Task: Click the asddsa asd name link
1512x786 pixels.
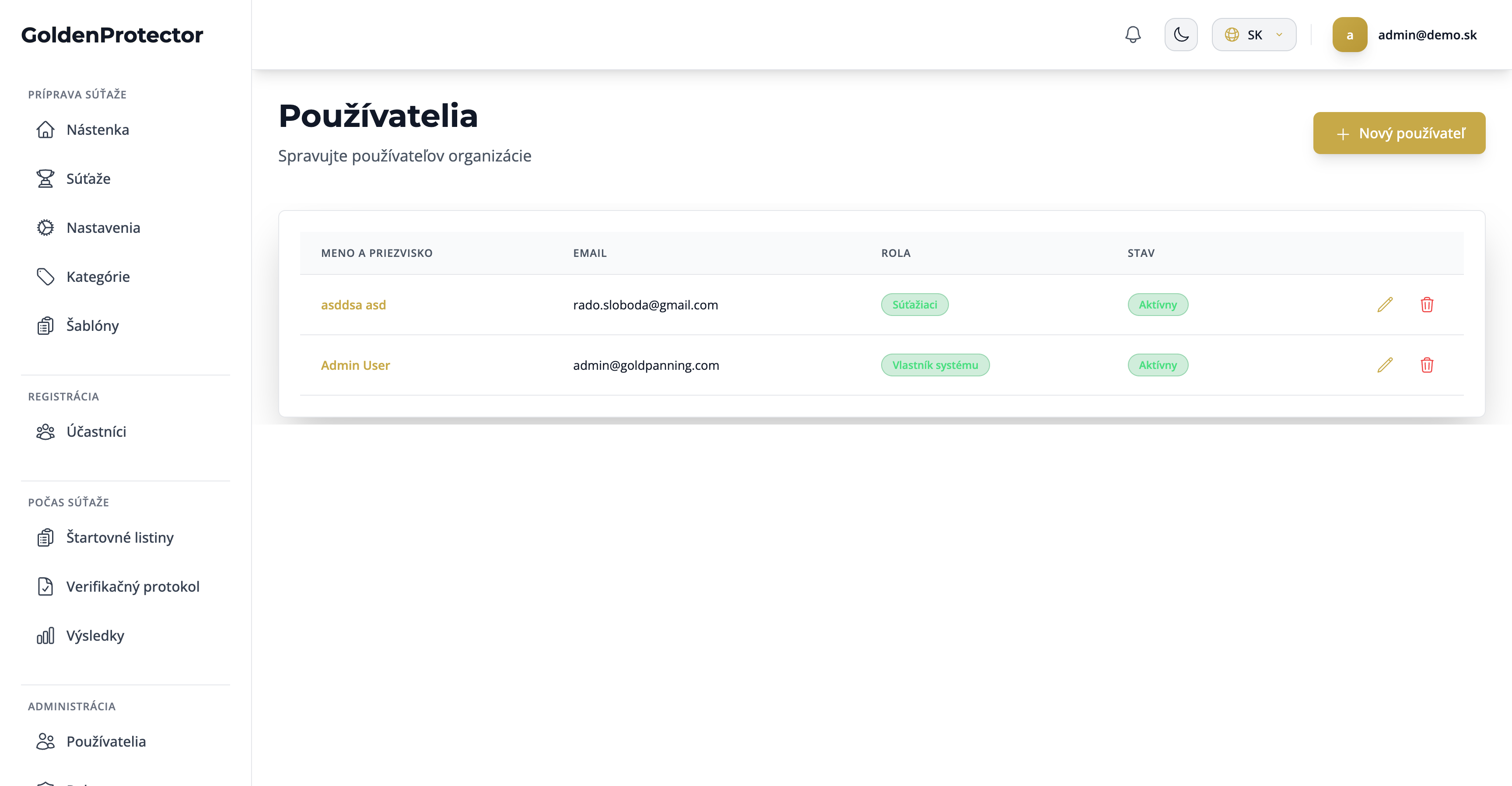Action: (353, 305)
